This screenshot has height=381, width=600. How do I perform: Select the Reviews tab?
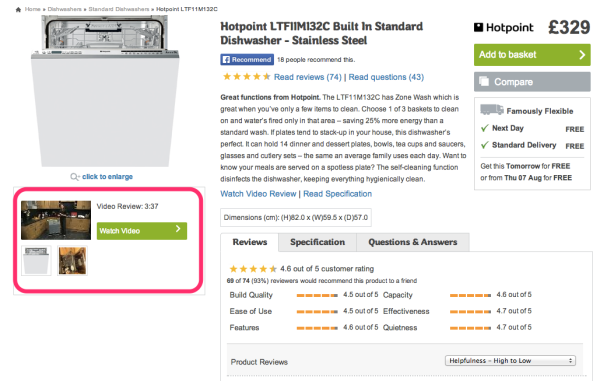tap(249, 242)
